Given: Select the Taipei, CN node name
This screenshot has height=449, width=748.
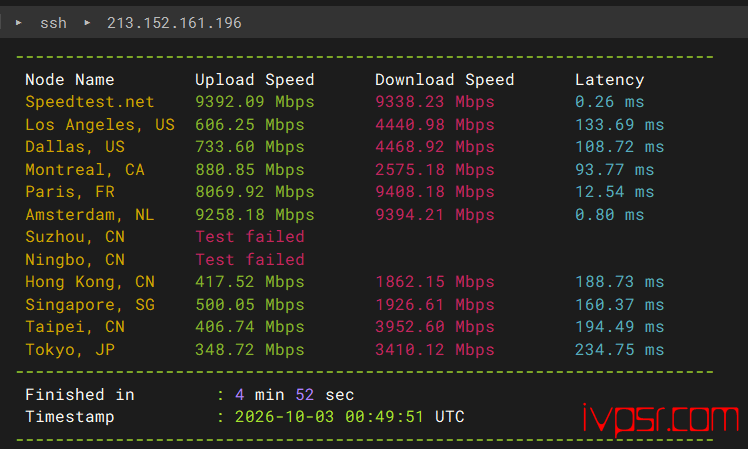Looking at the screenshot, I should tap(75, 327).
